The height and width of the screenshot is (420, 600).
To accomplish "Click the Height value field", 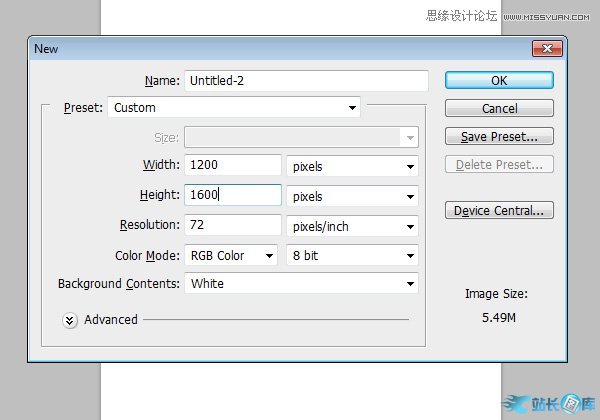I will click(233, 196).
